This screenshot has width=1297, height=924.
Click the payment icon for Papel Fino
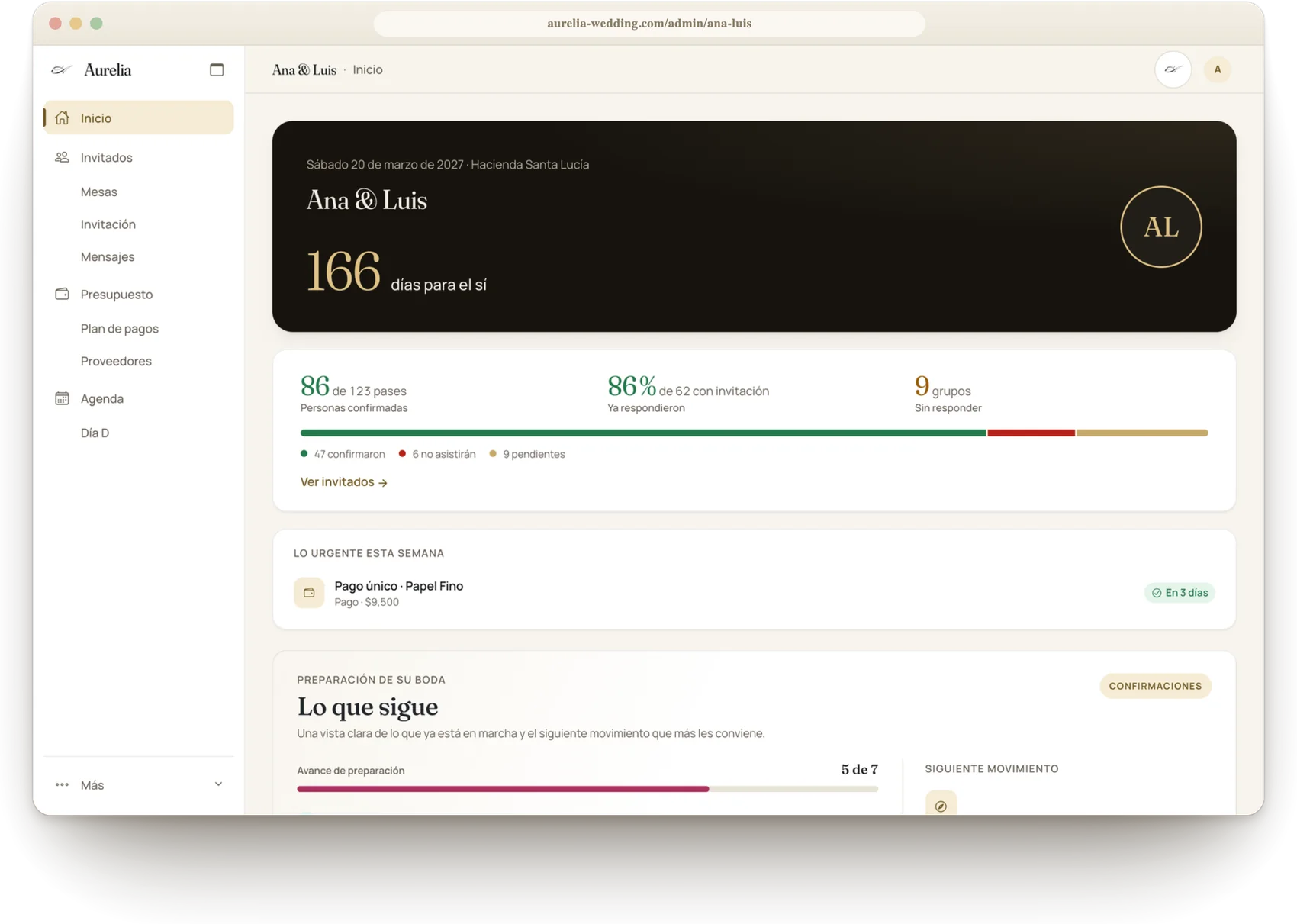pyautogui.click(x=309, y=593)
